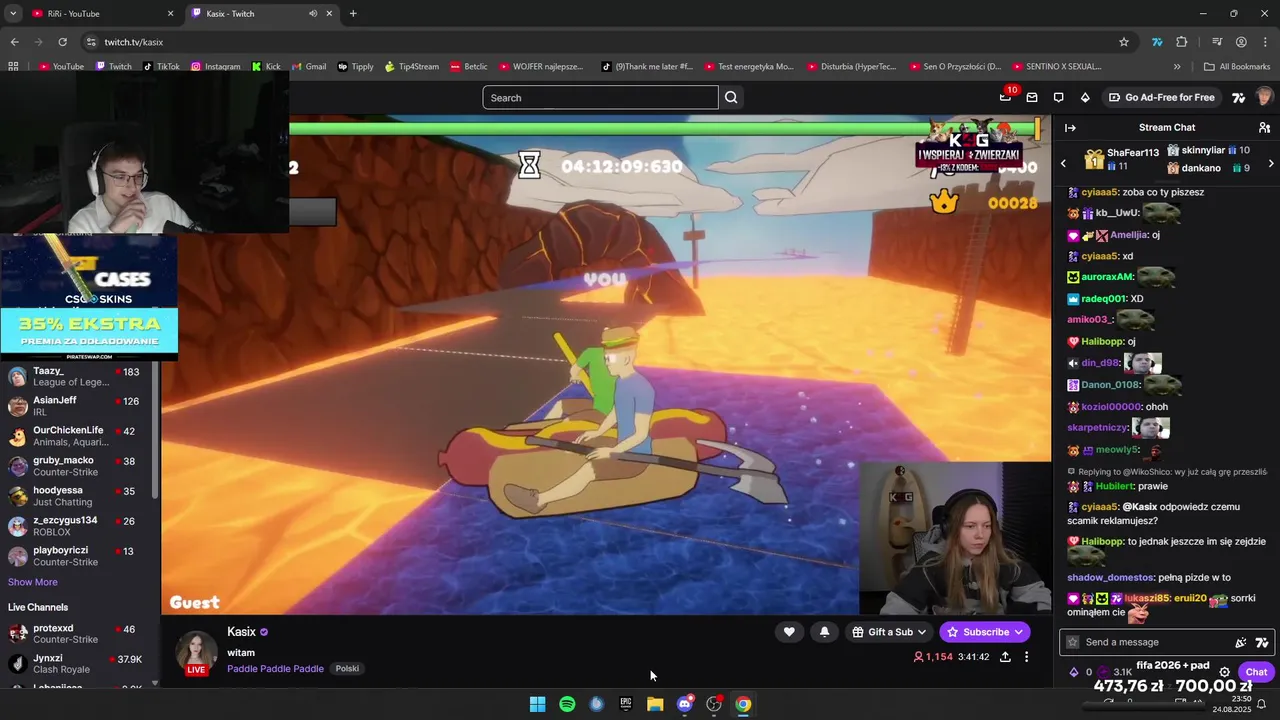Follow the channel with the heart icon
This screenshot has width=1280, height=720.
789,632
